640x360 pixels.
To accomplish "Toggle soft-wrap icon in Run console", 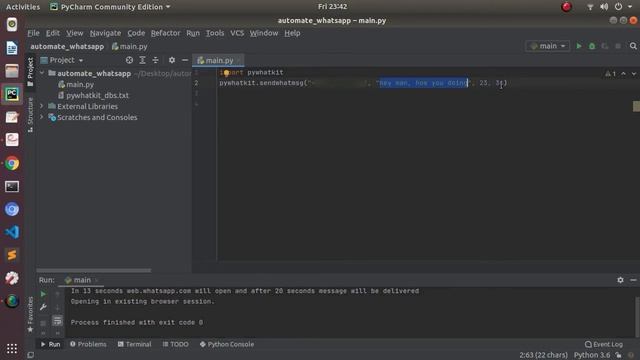I will (x=58, y=321).
